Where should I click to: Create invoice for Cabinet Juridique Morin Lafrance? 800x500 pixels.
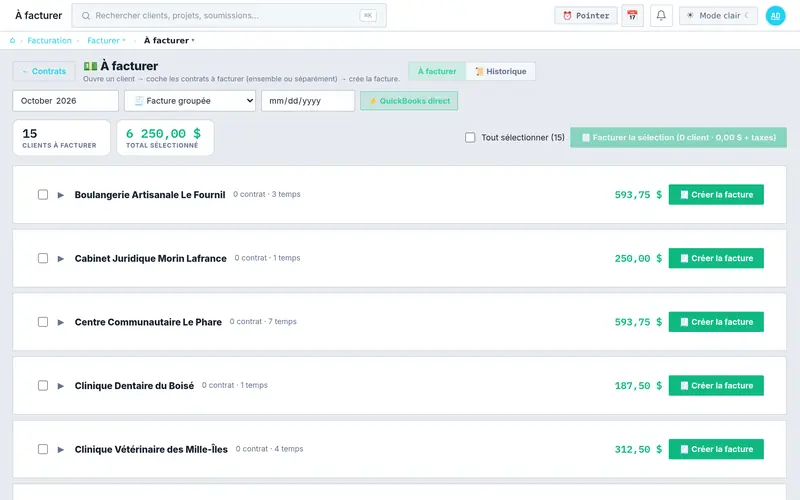coord(716,258)
